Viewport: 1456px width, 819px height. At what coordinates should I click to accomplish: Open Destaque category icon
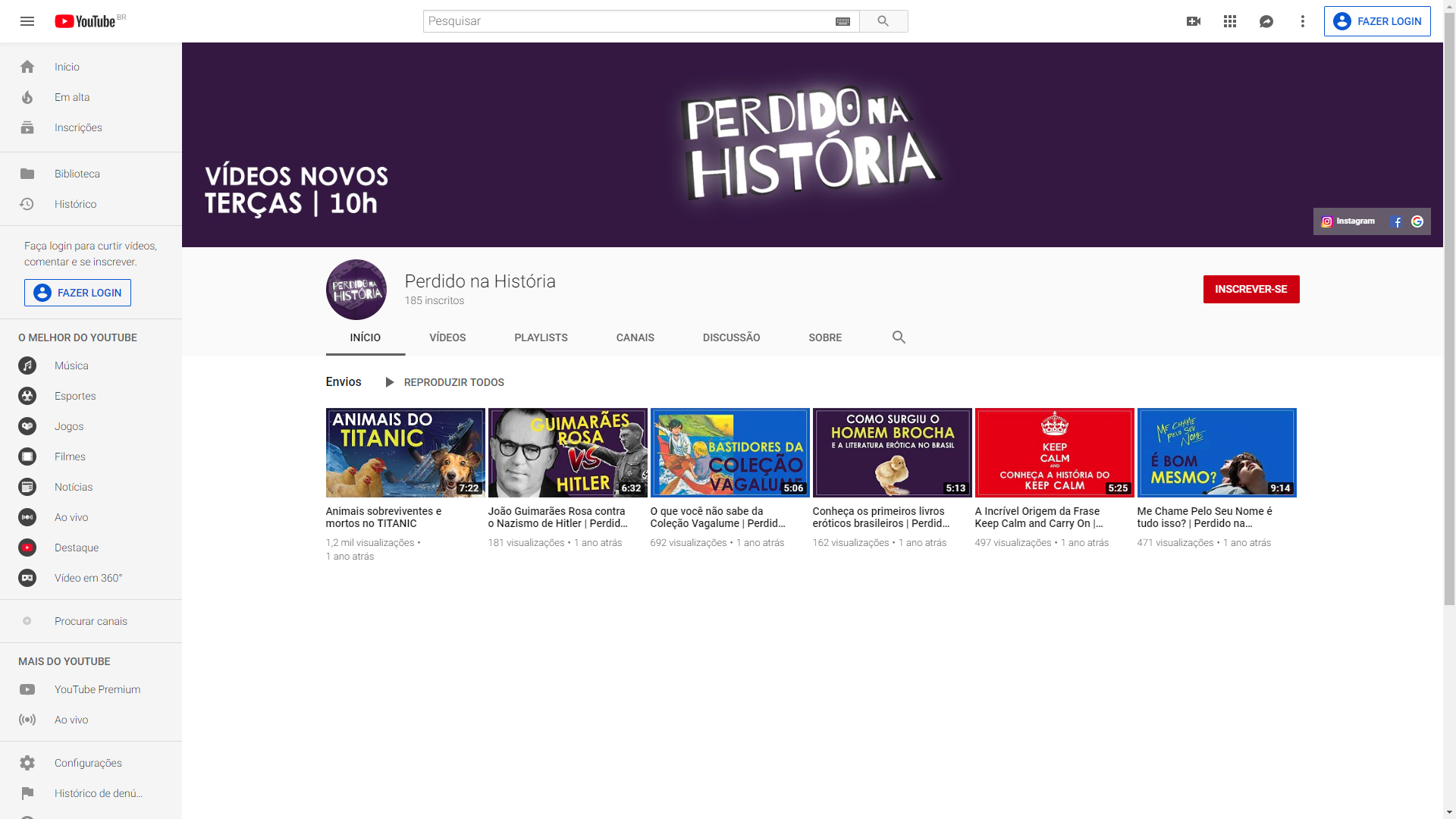point(27,548)
